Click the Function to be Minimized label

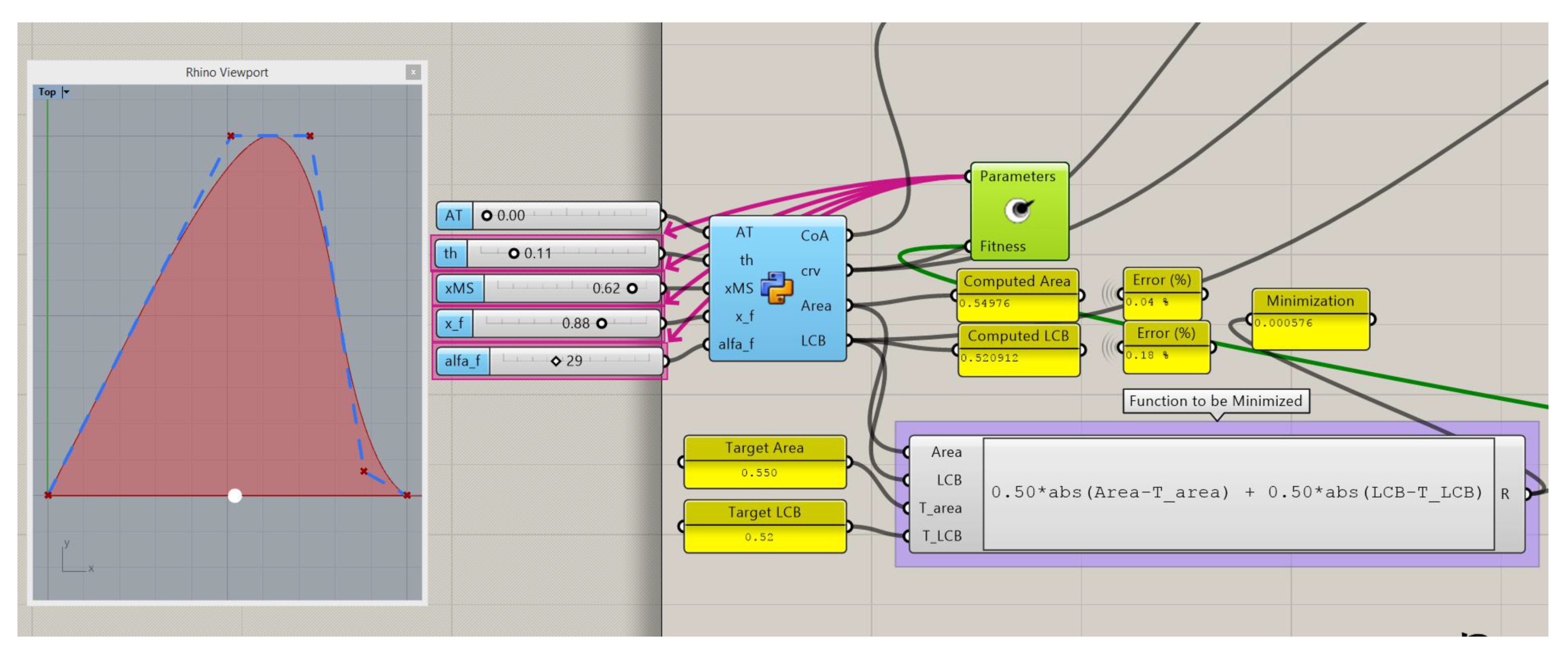[x=1215, y=401]
